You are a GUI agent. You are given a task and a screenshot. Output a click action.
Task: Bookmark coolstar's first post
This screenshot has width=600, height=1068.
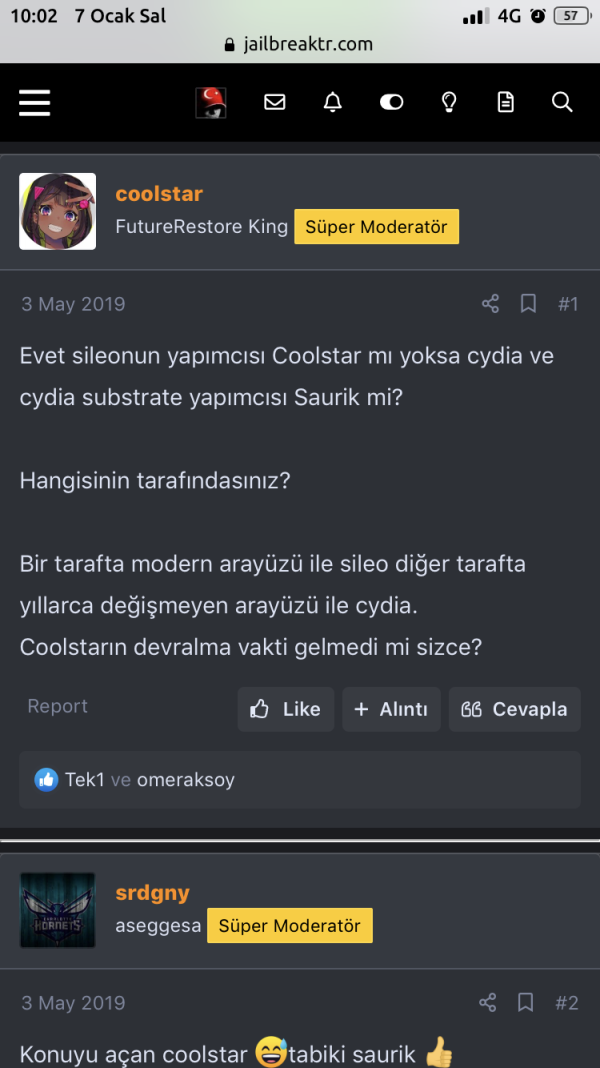click(x=528, y=303)
